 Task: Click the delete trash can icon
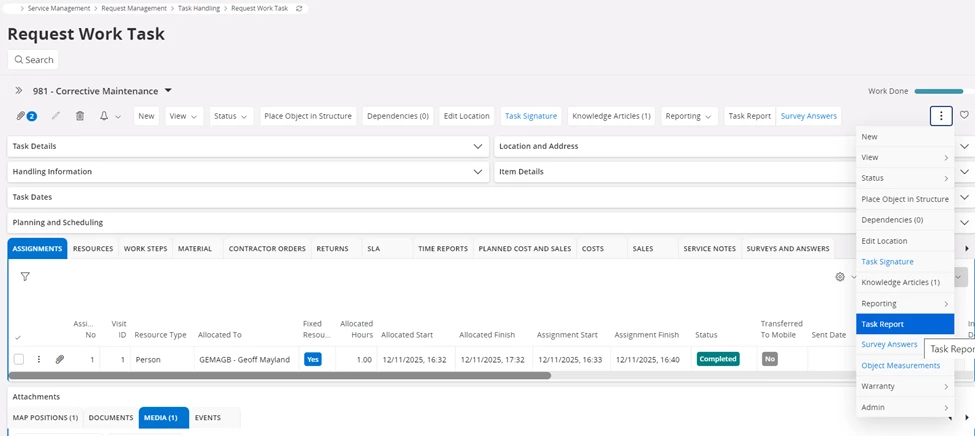point(80,116)
